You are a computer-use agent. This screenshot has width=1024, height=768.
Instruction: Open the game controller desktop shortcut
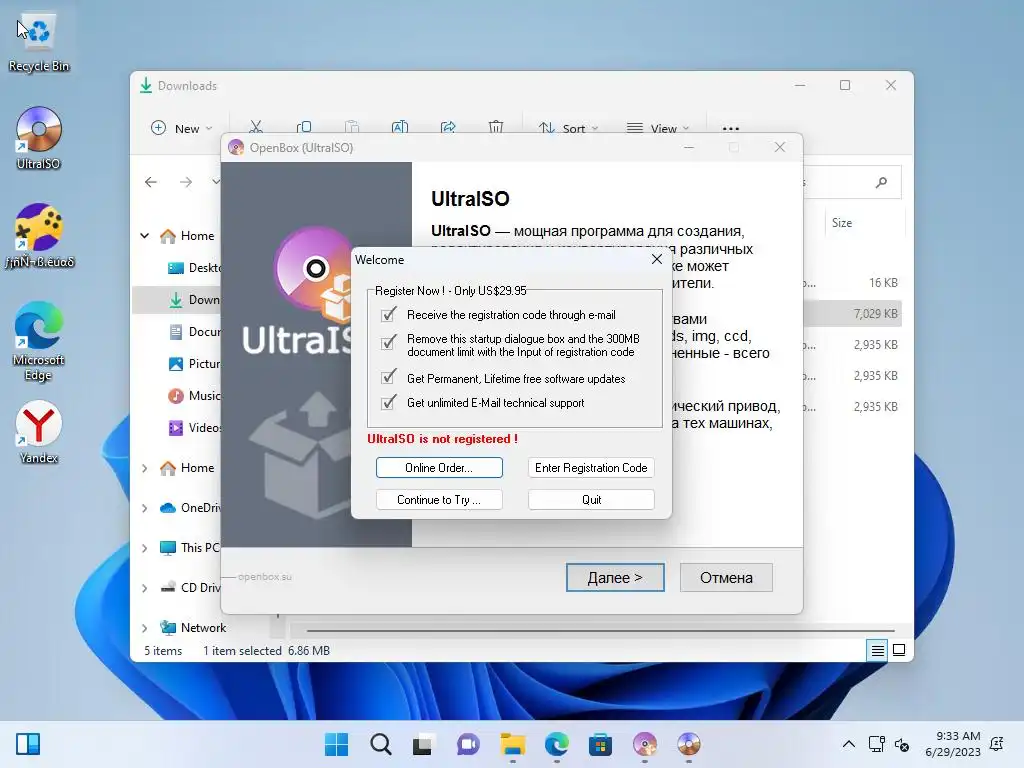coord(39,236)
